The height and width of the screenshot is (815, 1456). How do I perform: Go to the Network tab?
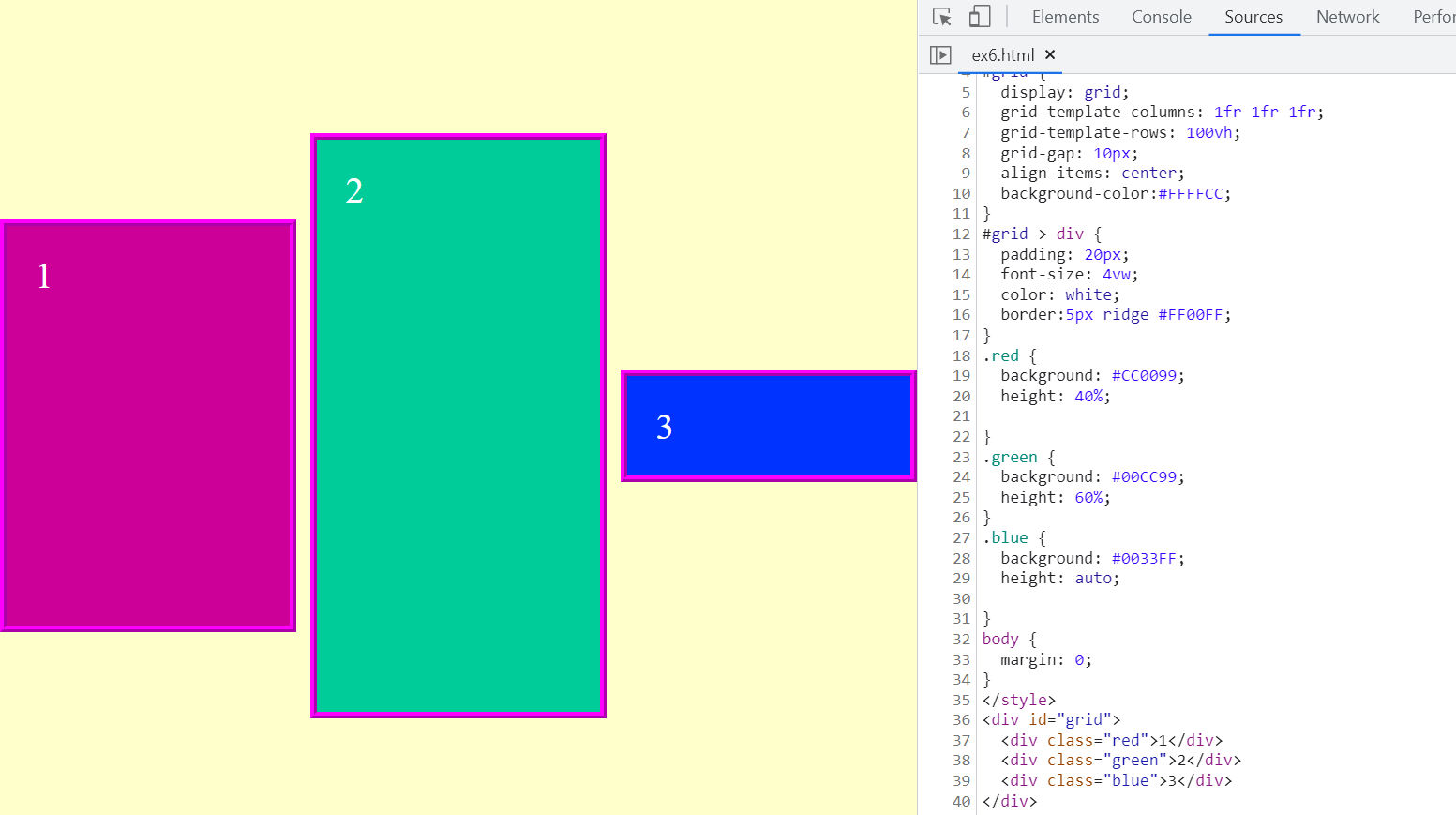1347,17
